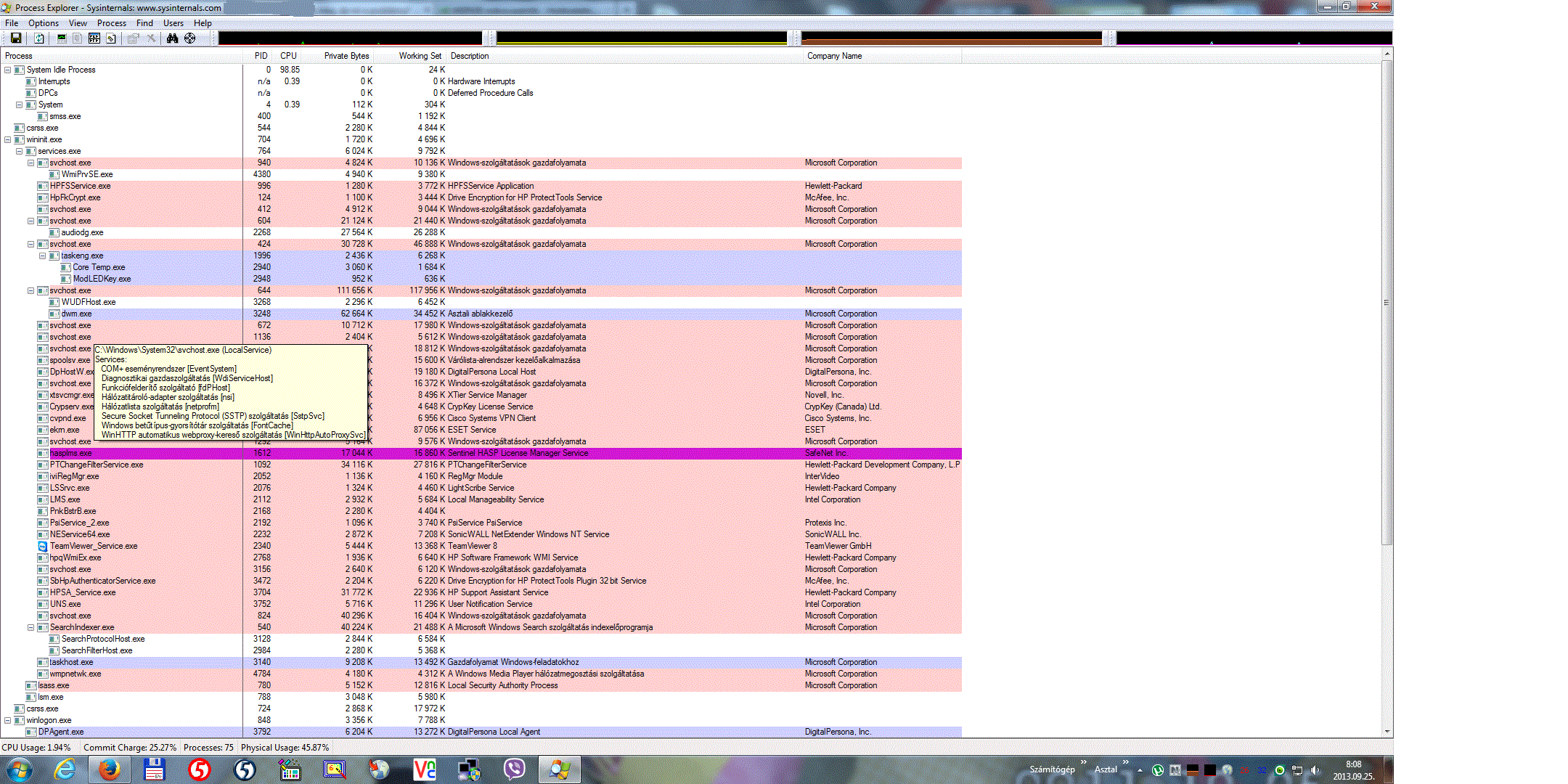Click the binoculars Find Handle icon
This screenshot has width=1568, height=784.
172,38
